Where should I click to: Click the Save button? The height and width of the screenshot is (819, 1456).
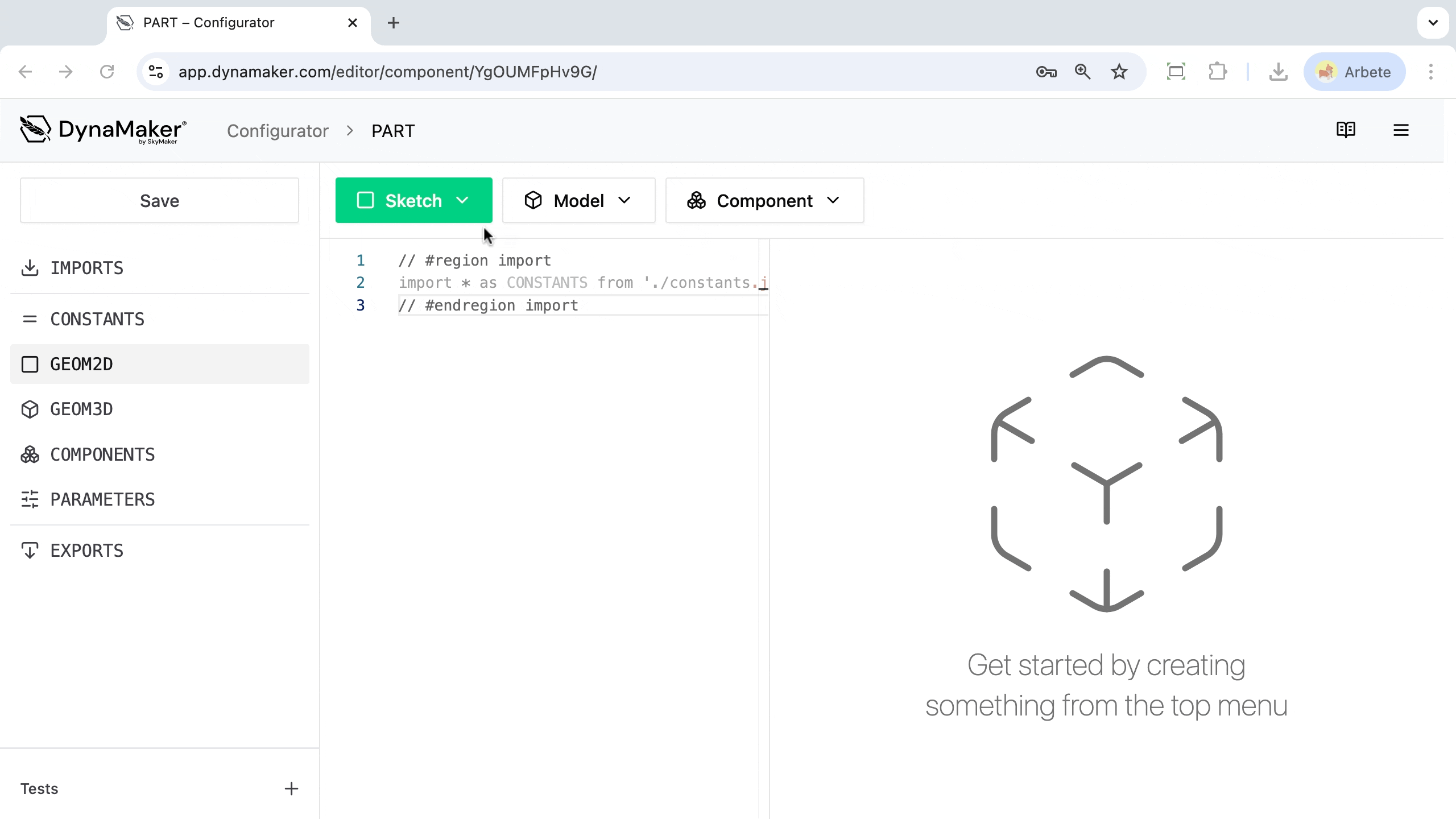[159, 200]
